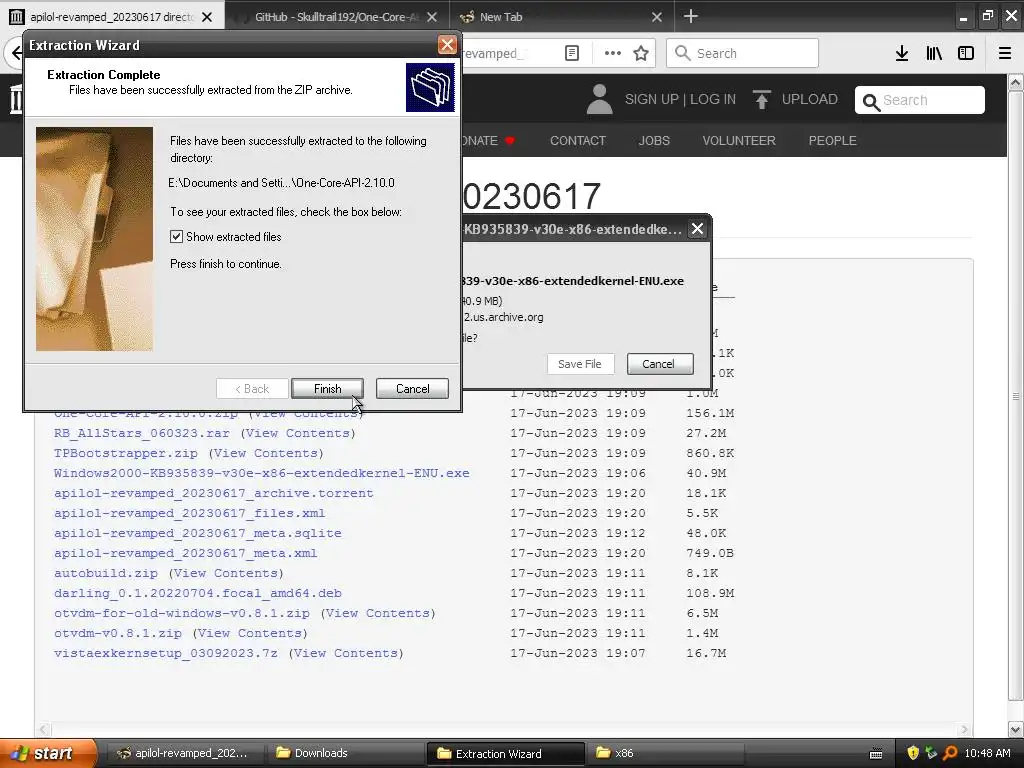Click the page vertical scrollbar down arrow
This screenshot has height=768, width=1024.
[1016, 729]
